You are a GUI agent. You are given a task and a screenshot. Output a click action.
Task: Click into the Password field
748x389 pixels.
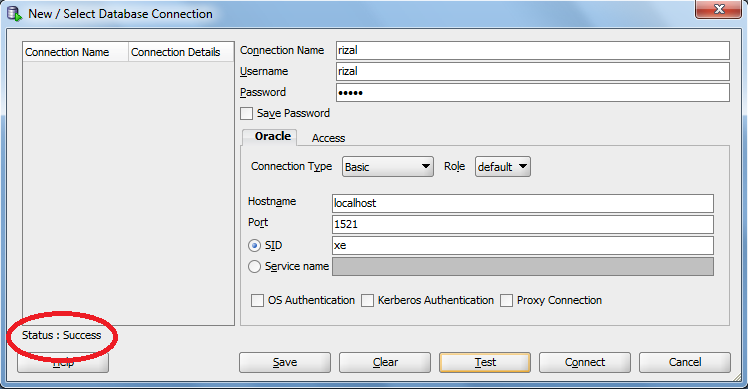[533, 93]
